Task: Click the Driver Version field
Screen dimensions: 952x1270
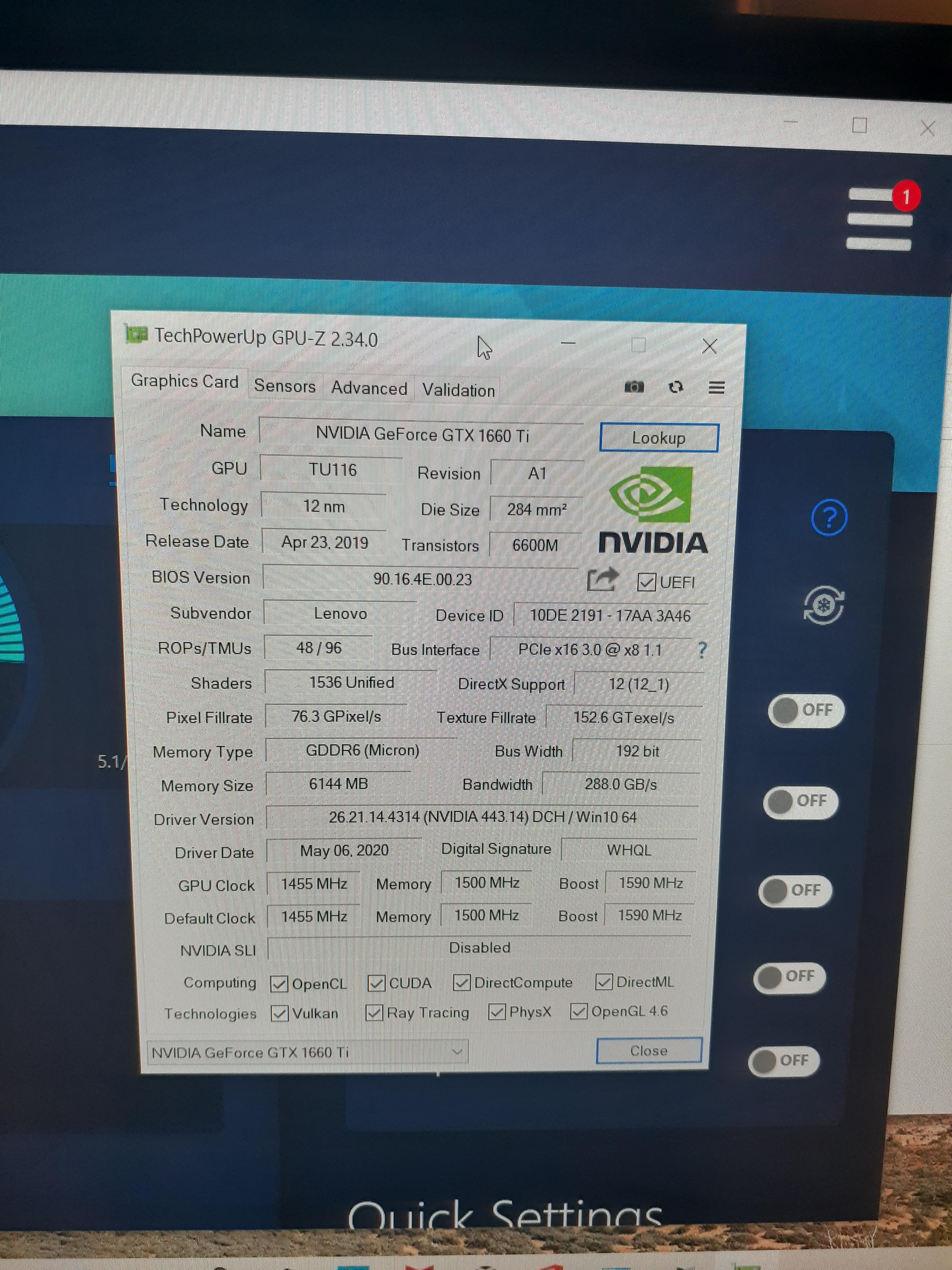Action: pos(482,817)
